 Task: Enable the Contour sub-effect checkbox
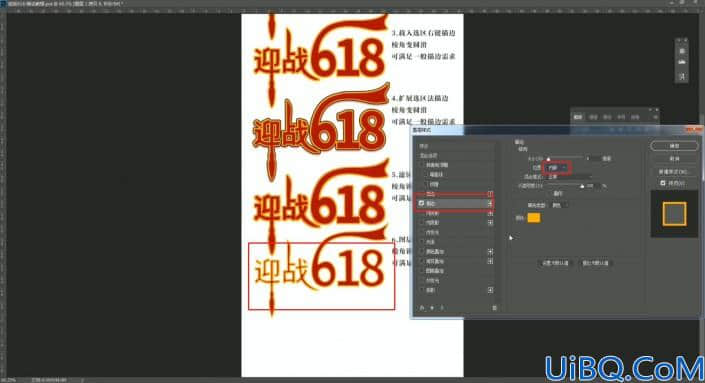pos(427,174)
